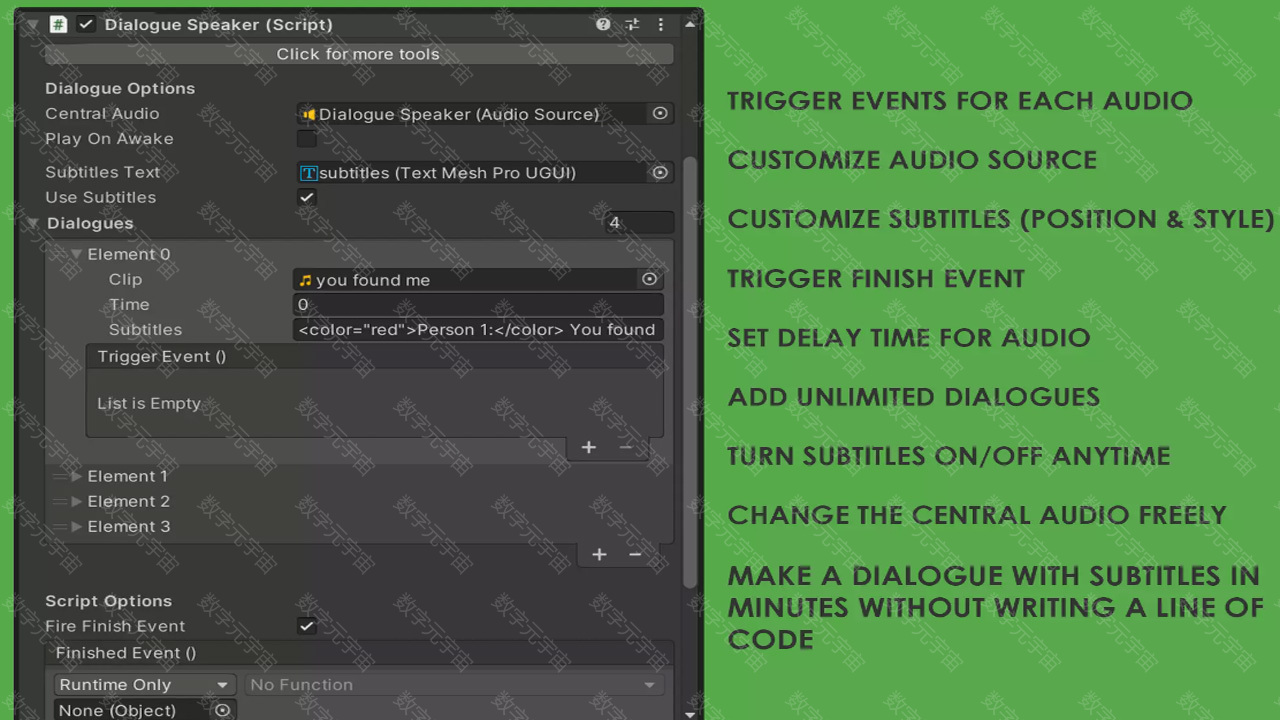
Task: Click the Dialogue Options heading
Action: 120,88
